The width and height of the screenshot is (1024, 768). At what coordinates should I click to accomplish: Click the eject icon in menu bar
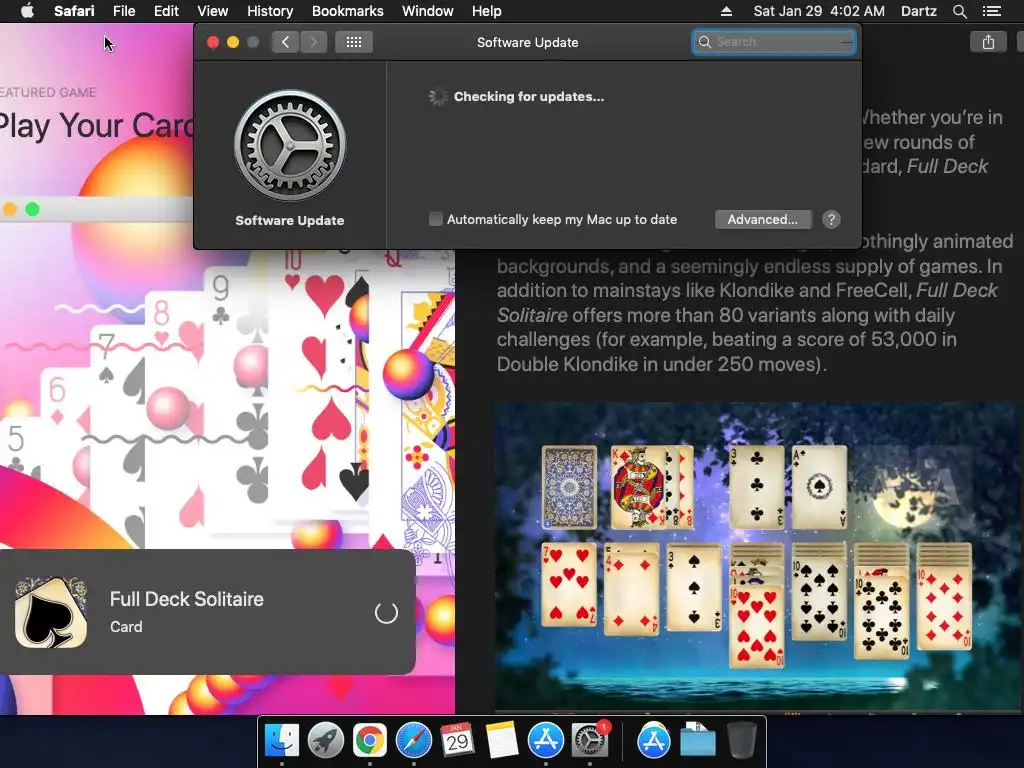[726, 11]
